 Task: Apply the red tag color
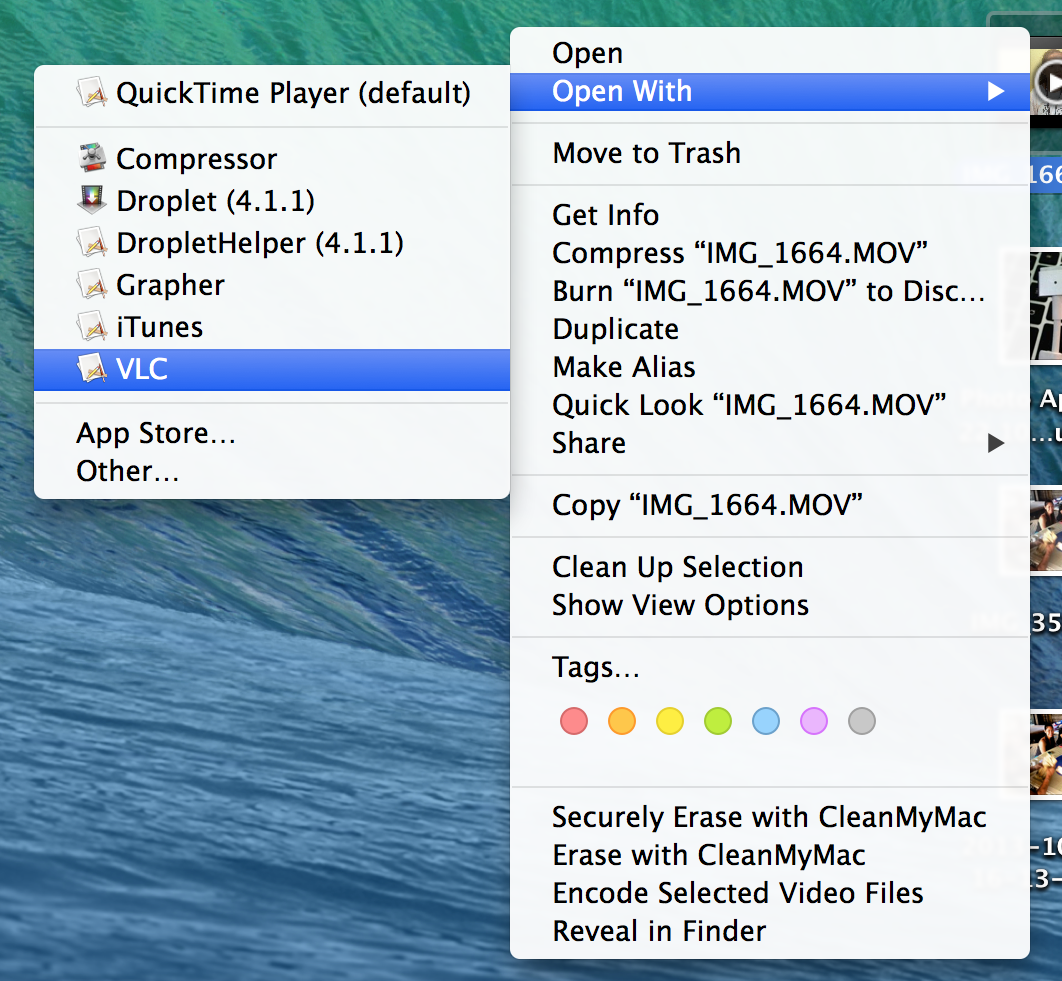click(x=574, y=720)
